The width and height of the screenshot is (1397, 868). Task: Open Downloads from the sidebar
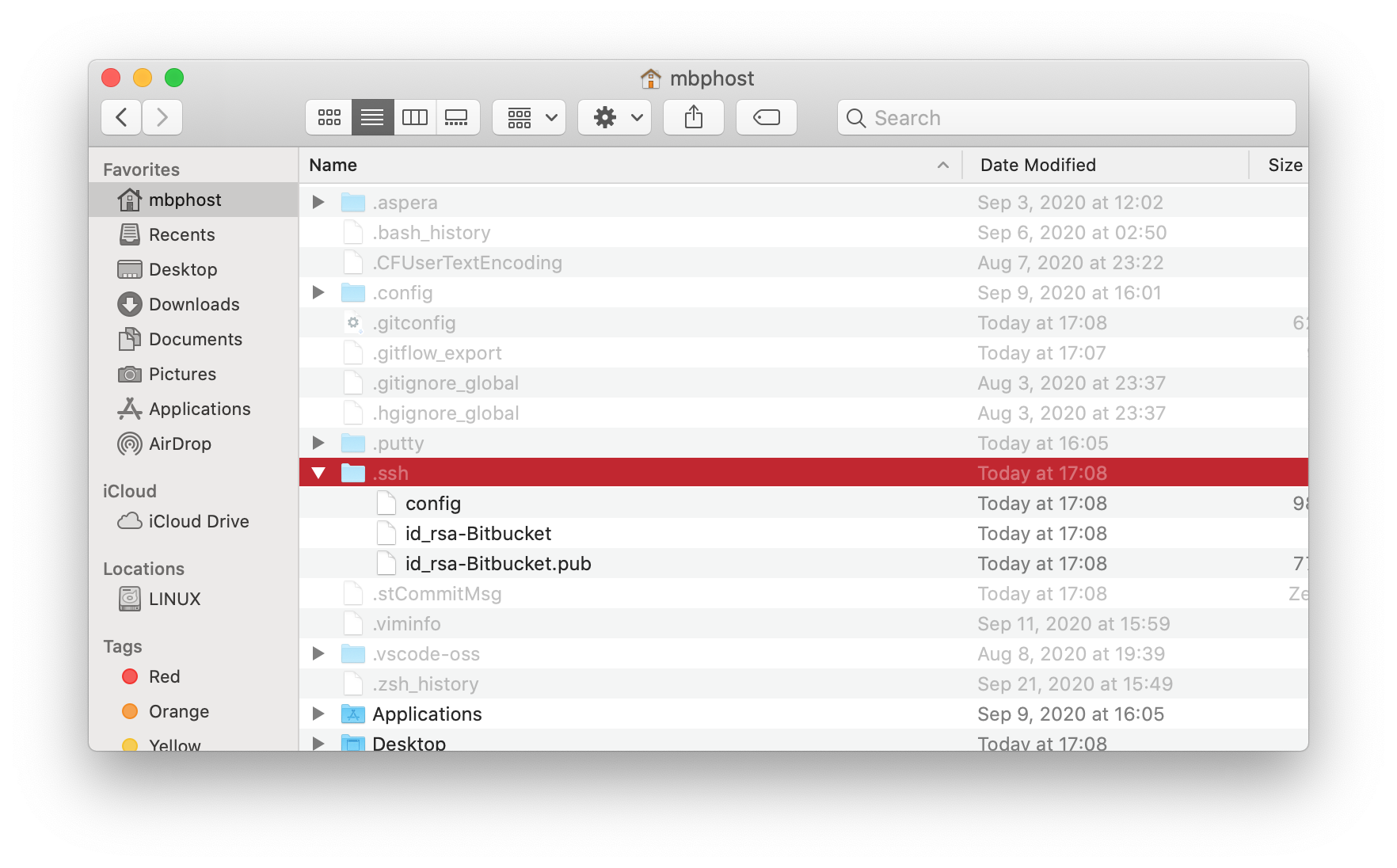(193, 304)
